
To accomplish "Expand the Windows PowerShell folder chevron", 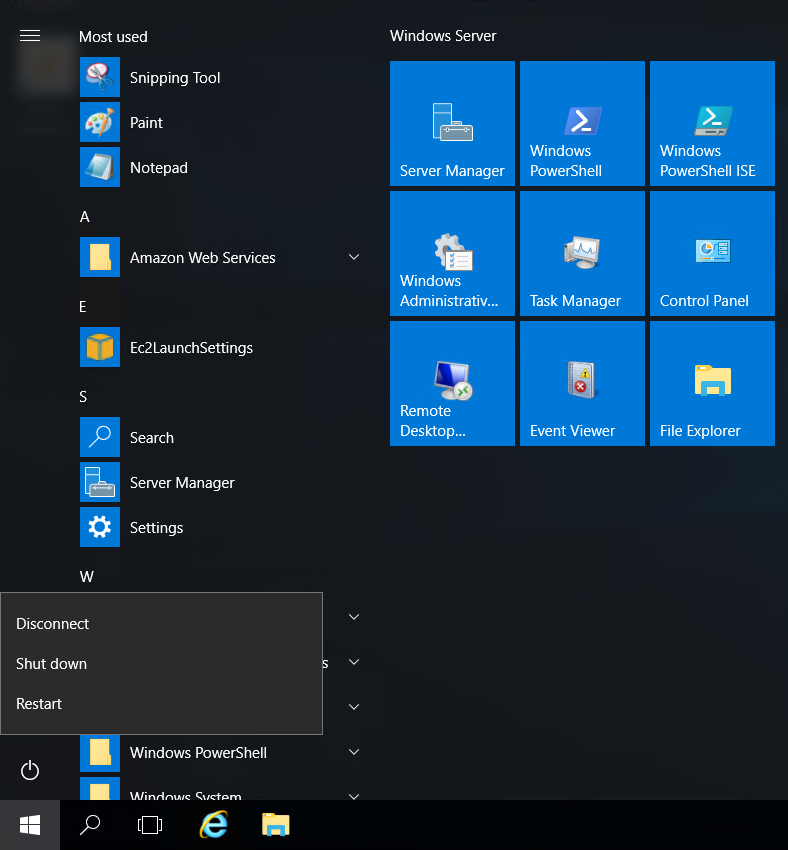I will coord(354,752).
